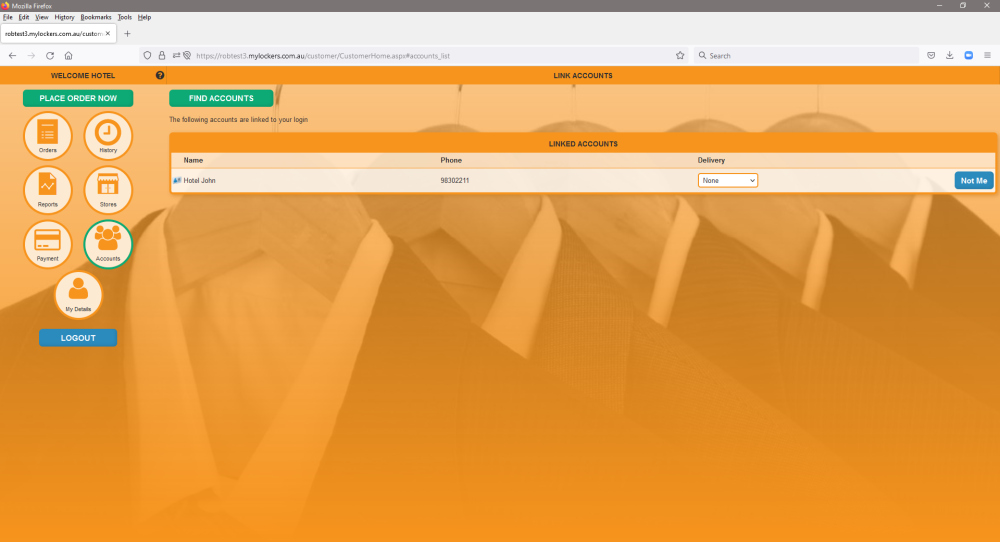The image size is (1000, 542).
Task: Open the Bookmarks menu
Action: pos(96,17)
